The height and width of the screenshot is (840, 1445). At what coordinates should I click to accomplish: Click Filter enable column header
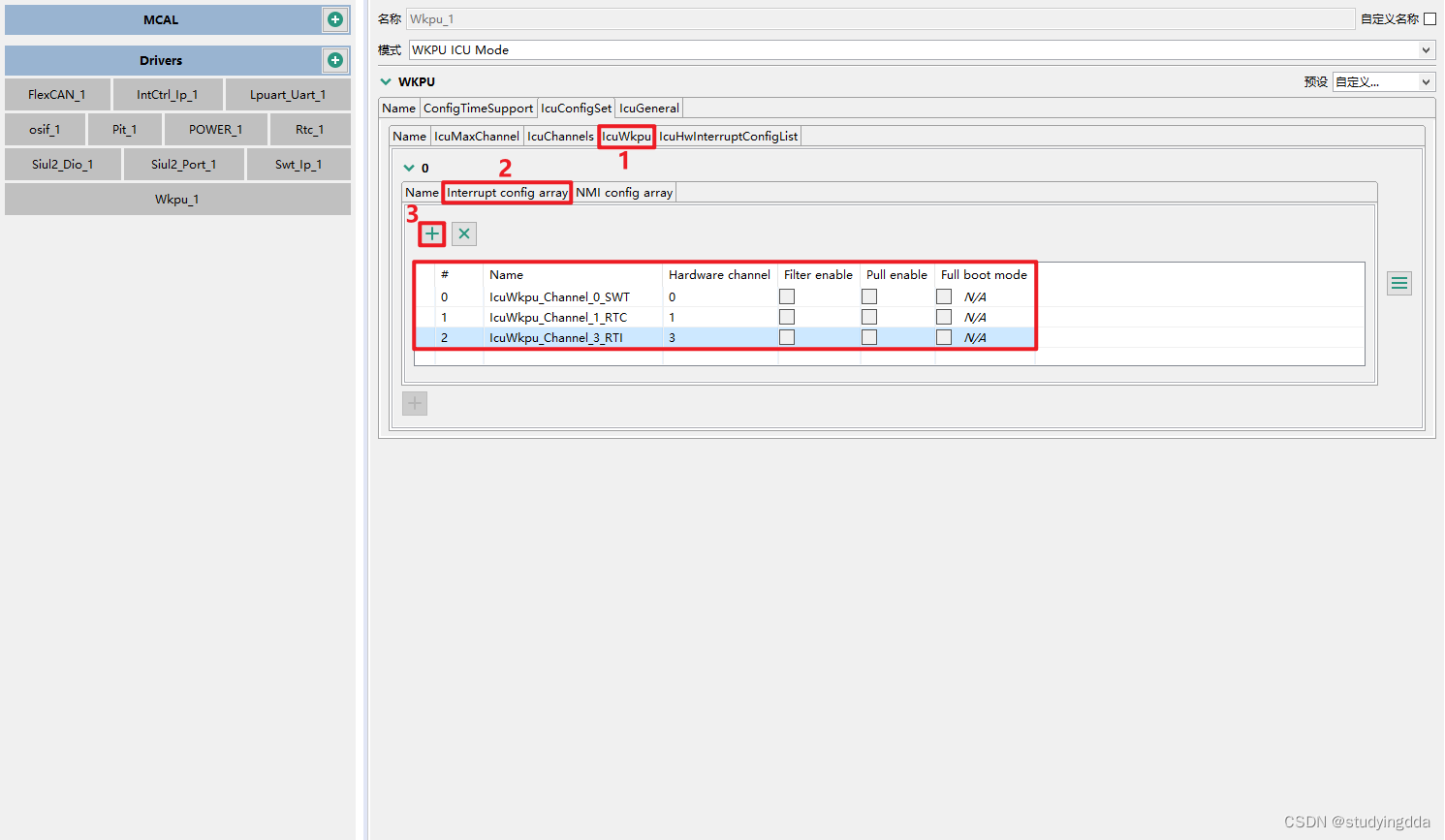(818, 274)
